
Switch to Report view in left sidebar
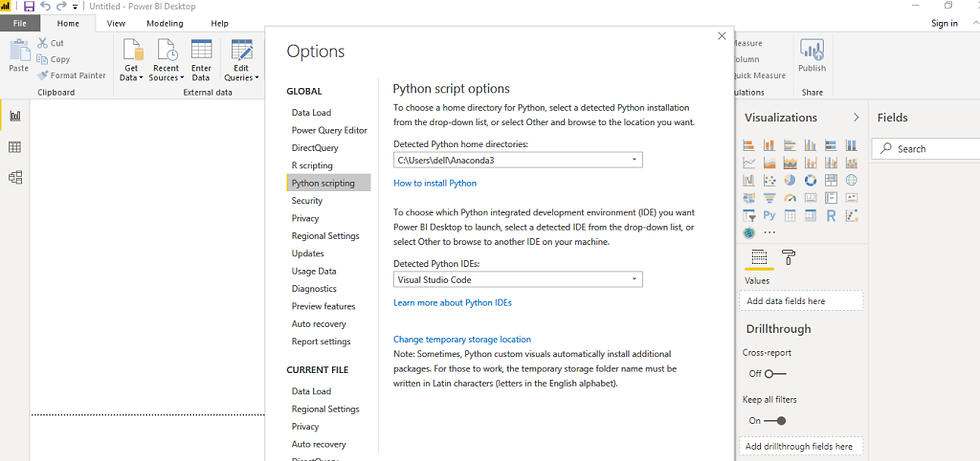(x=15, y=116)
